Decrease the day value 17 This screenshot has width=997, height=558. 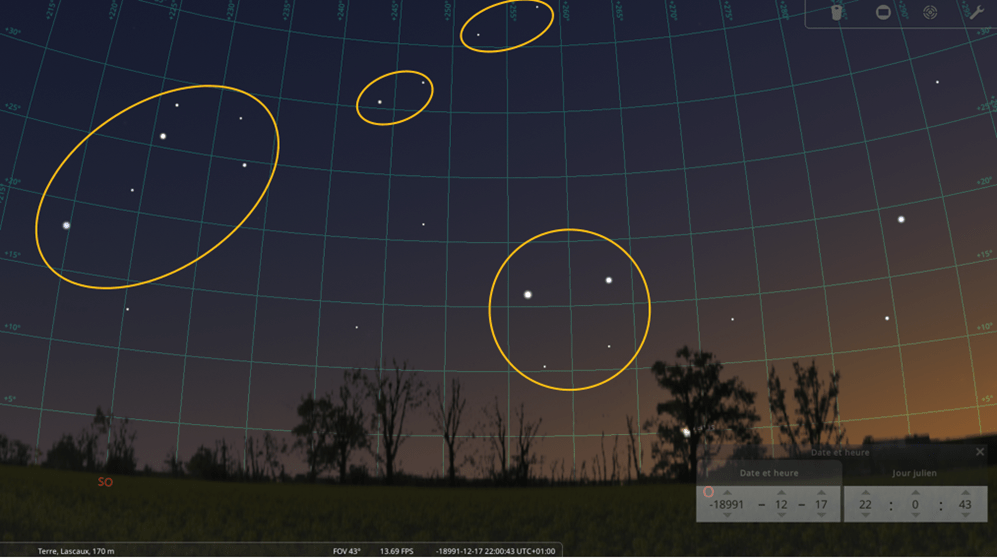[821, 516]
